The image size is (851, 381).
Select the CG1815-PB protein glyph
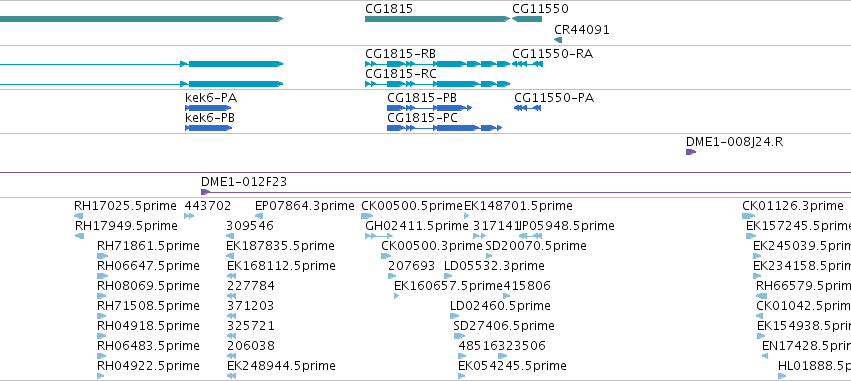pos(429,108)
